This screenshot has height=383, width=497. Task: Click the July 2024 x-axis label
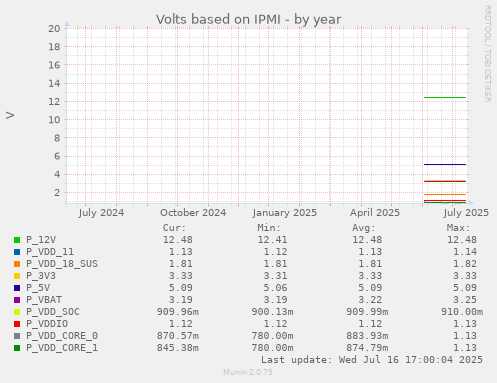pos(101,213)
